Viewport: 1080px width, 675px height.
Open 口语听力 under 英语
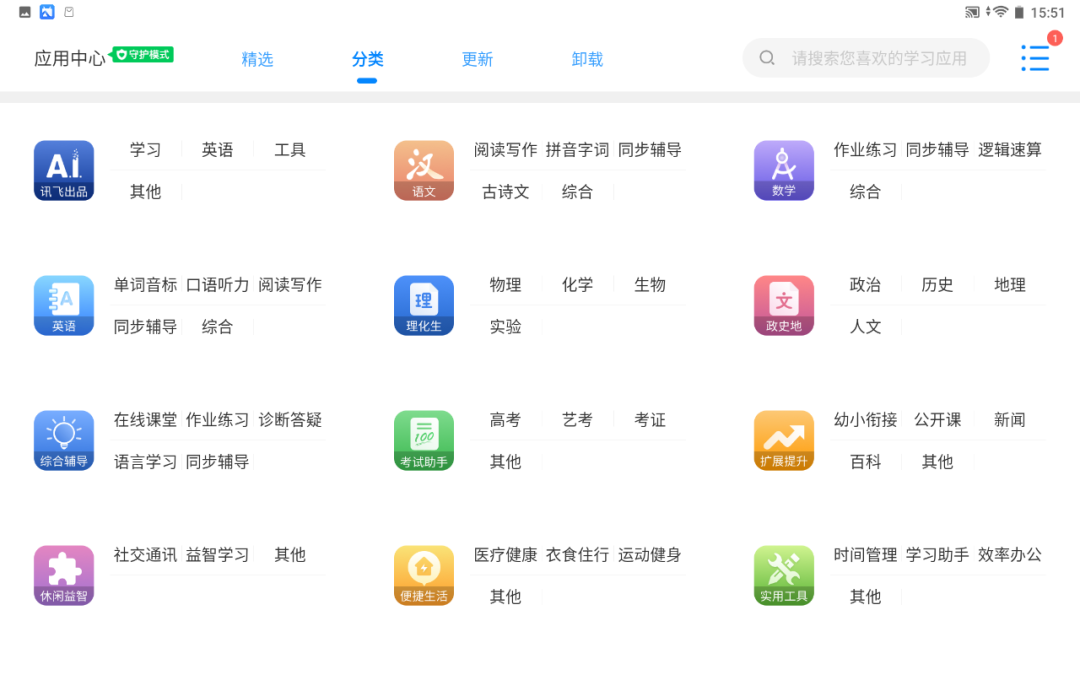coord(218,285)
